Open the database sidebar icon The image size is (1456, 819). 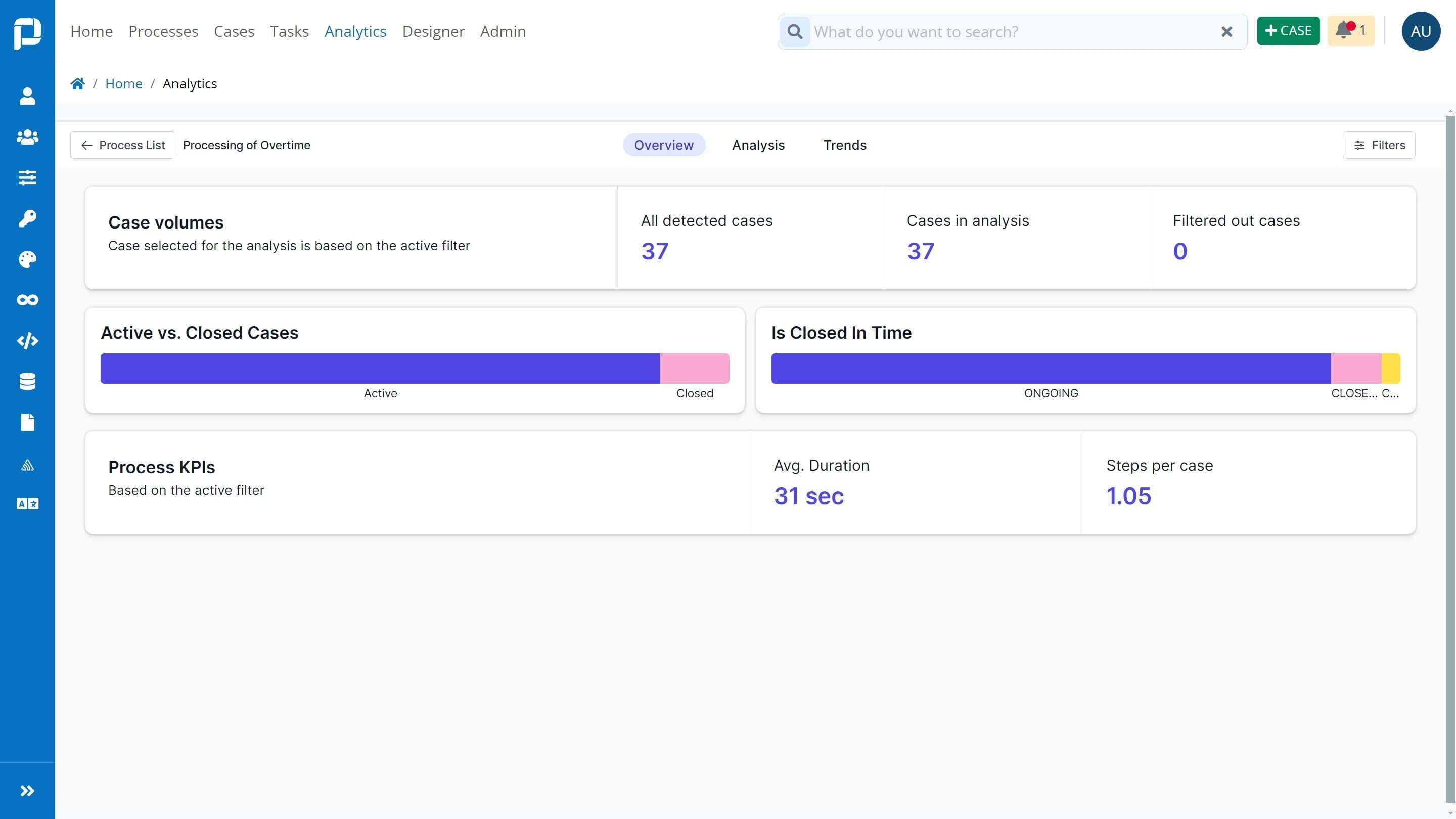(x=27, y=382)
